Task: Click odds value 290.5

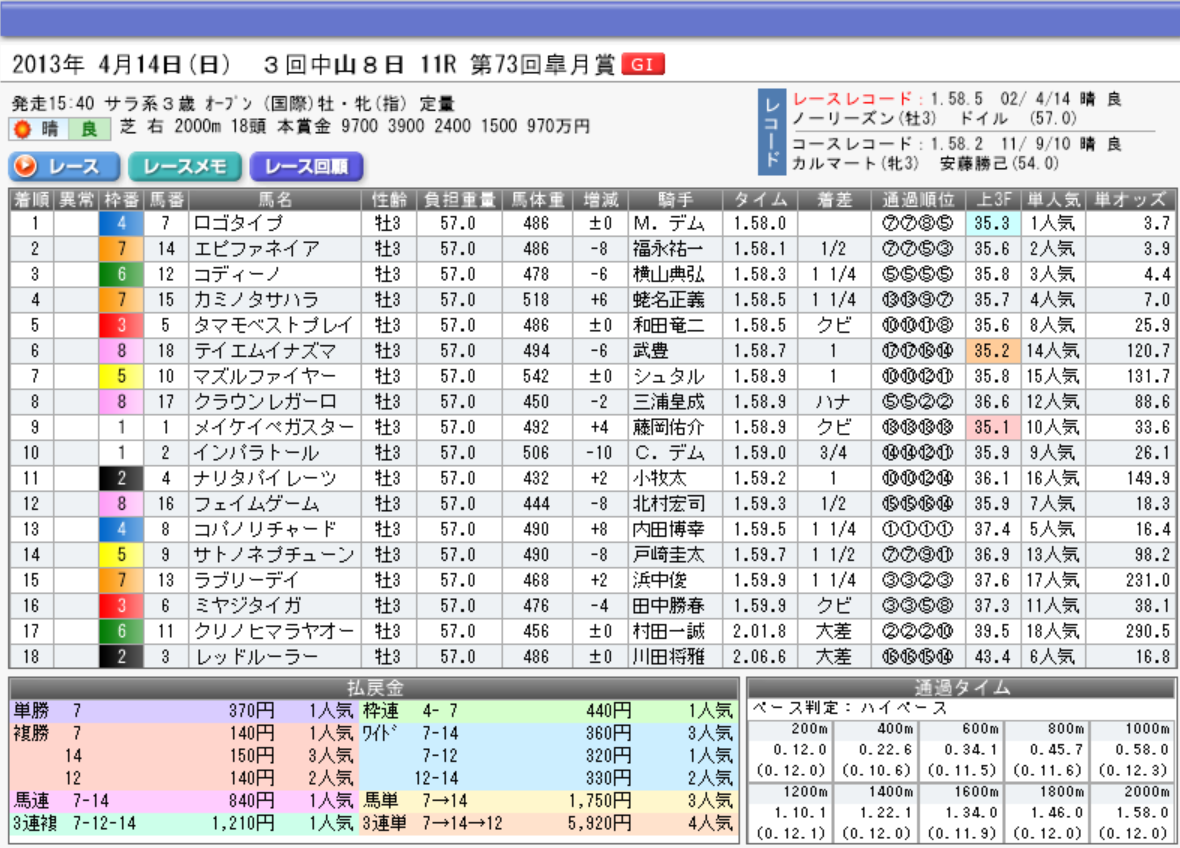Action: pos(1148,632)
